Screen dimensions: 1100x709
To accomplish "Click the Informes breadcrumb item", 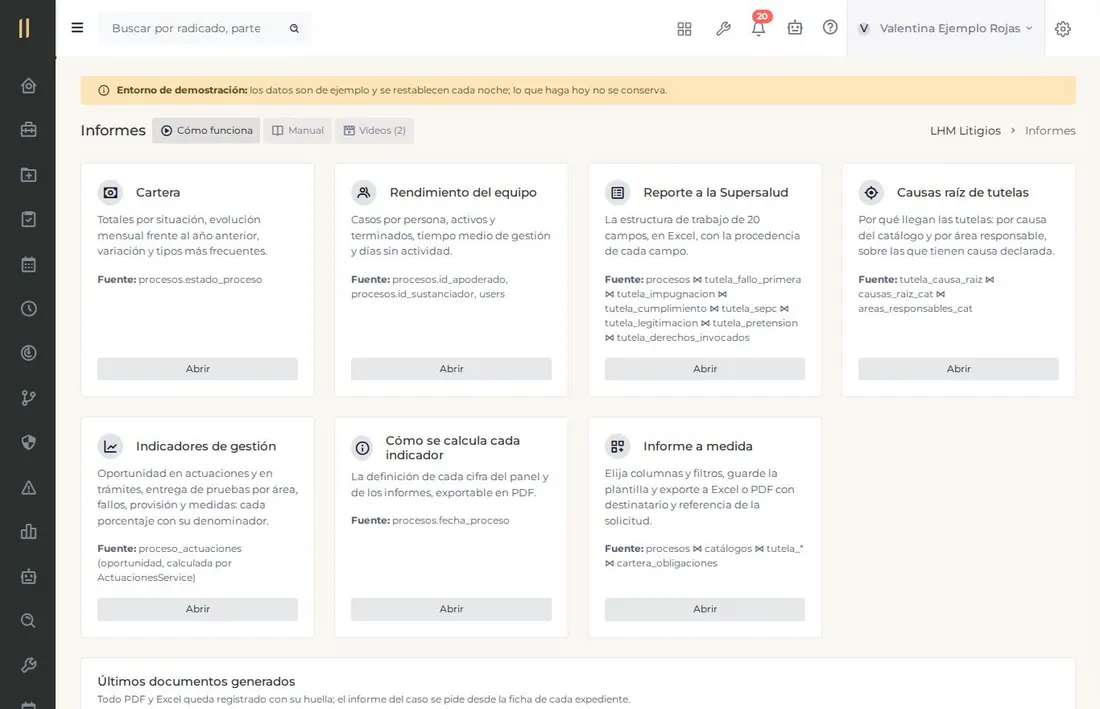I will (1050, 130).
